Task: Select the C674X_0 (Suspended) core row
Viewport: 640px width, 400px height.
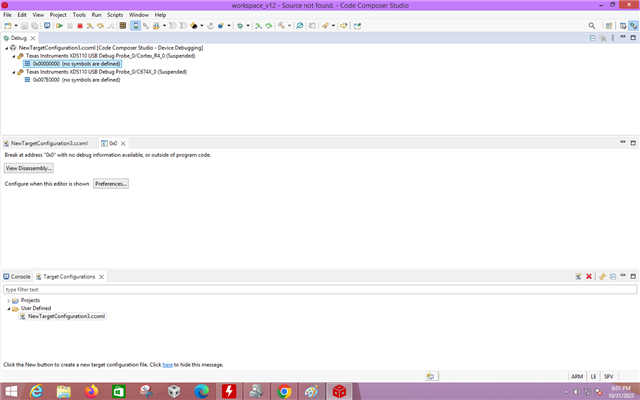Action: (x=102, y=72)
